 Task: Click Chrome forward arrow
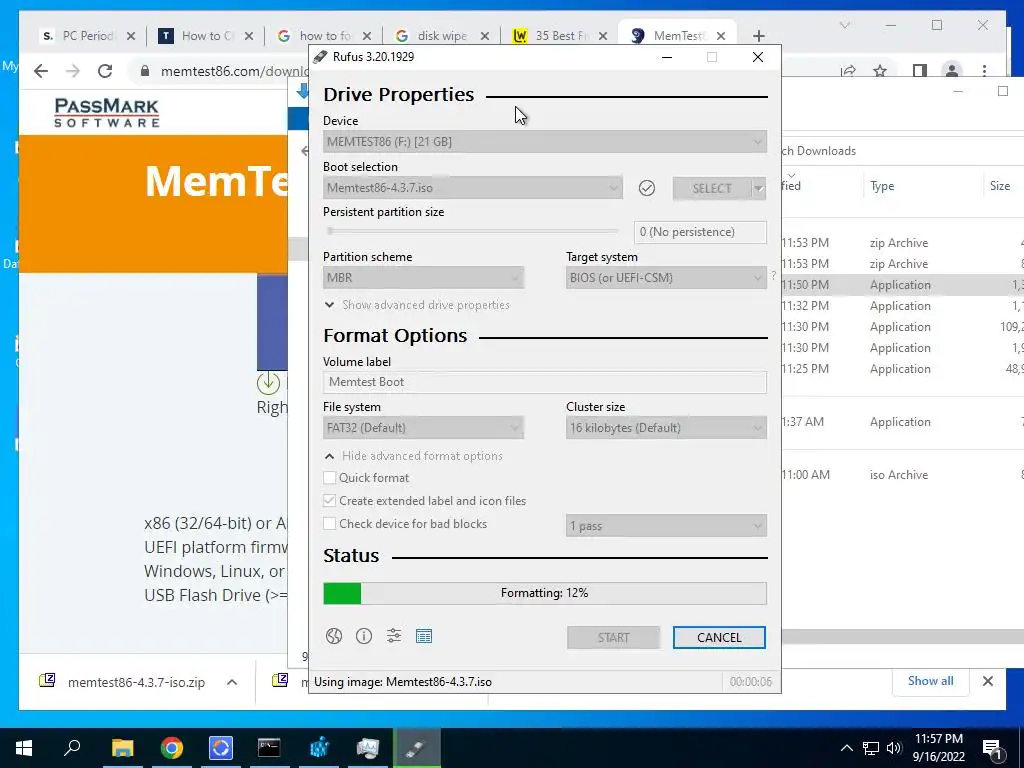(x=72, y=71)
